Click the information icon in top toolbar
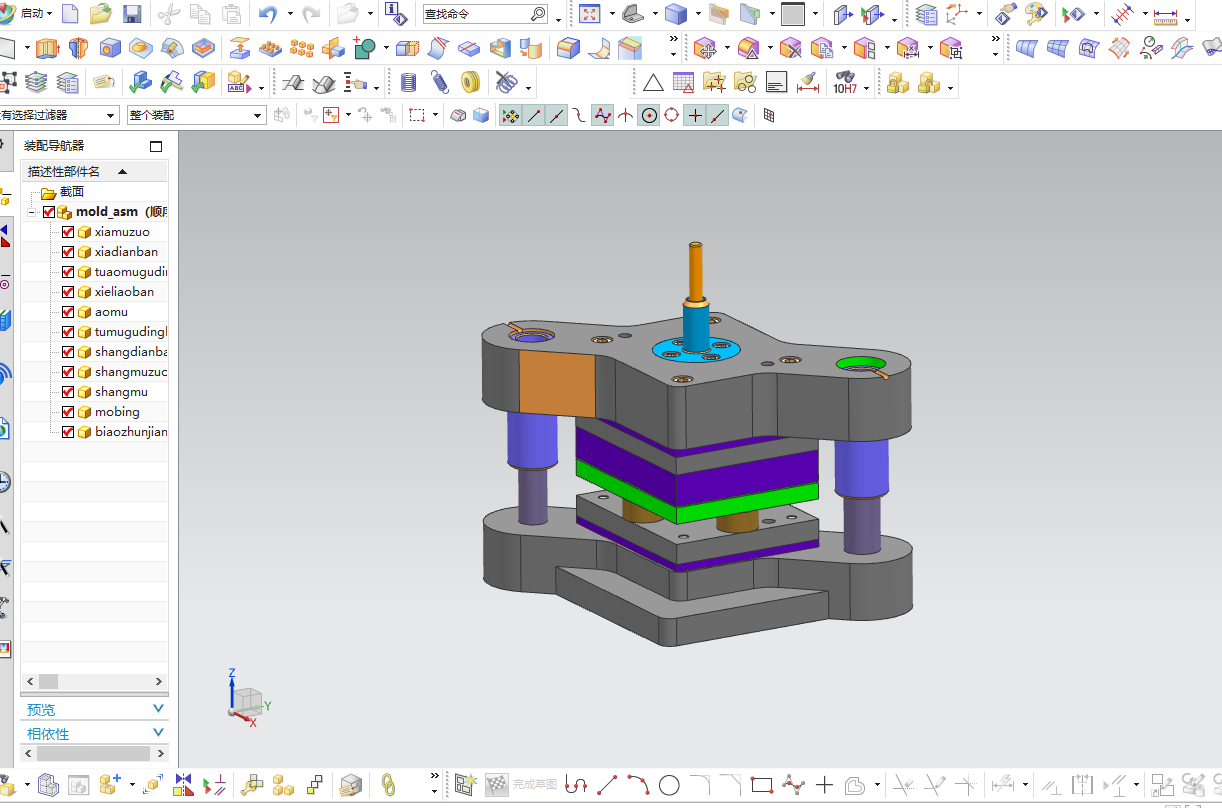Screen dimensions: 1222x808 point(396,14)
